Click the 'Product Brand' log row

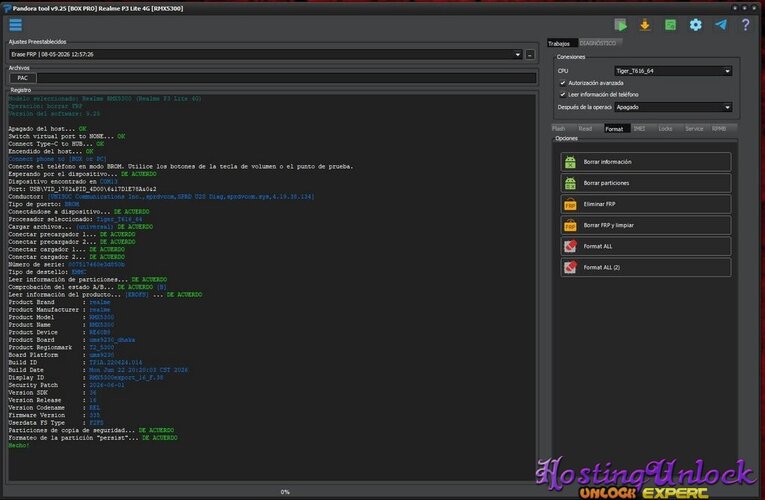[59, 302]
